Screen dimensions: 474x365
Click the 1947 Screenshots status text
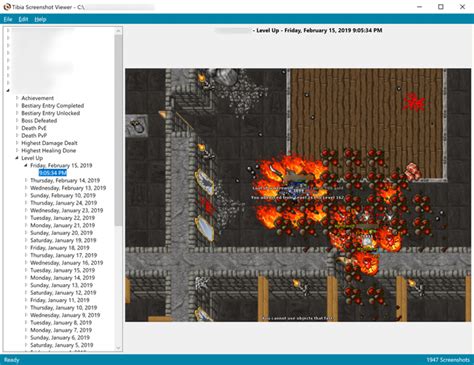(448, 360)
